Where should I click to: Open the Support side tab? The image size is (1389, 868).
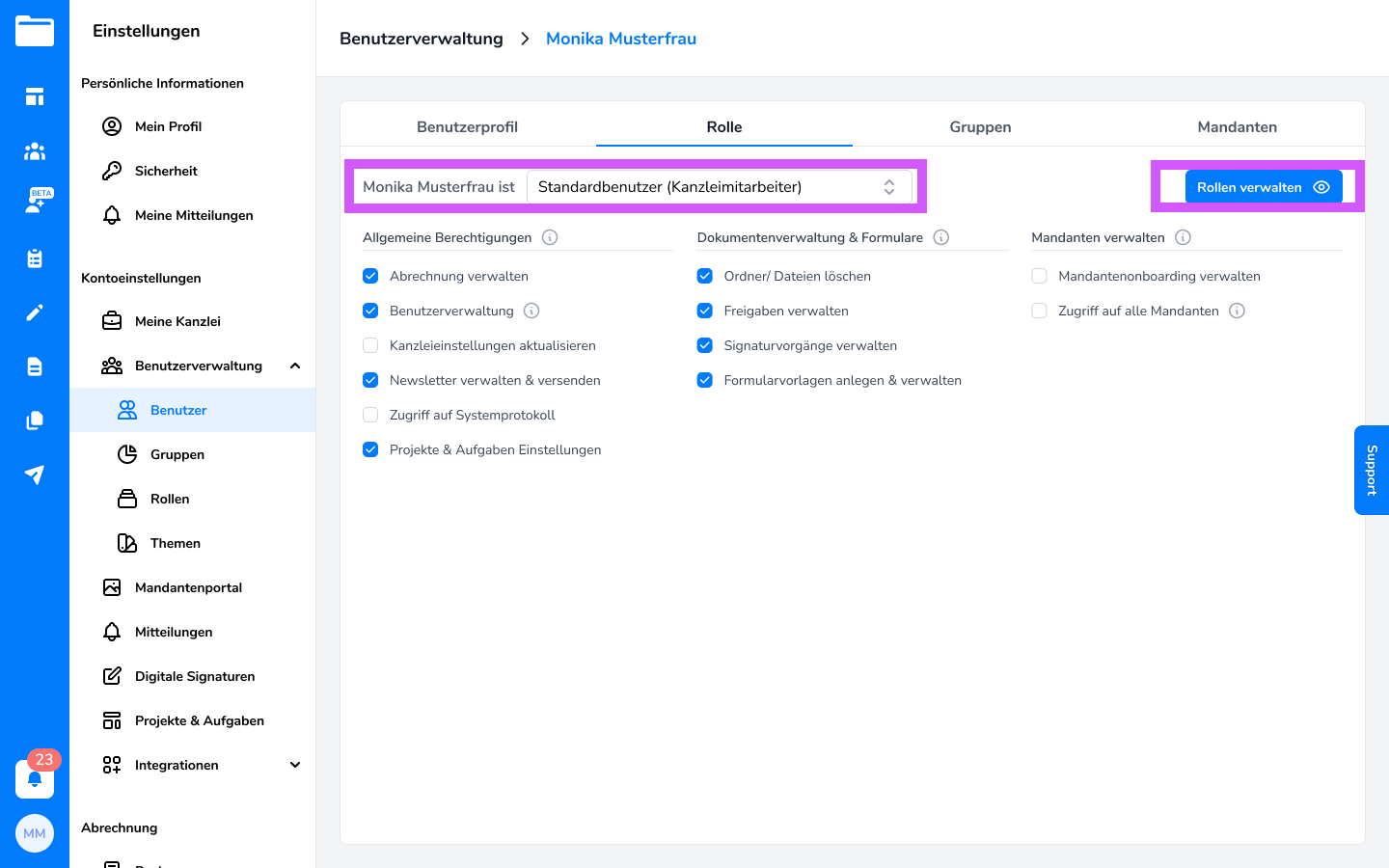point(1371,470)
